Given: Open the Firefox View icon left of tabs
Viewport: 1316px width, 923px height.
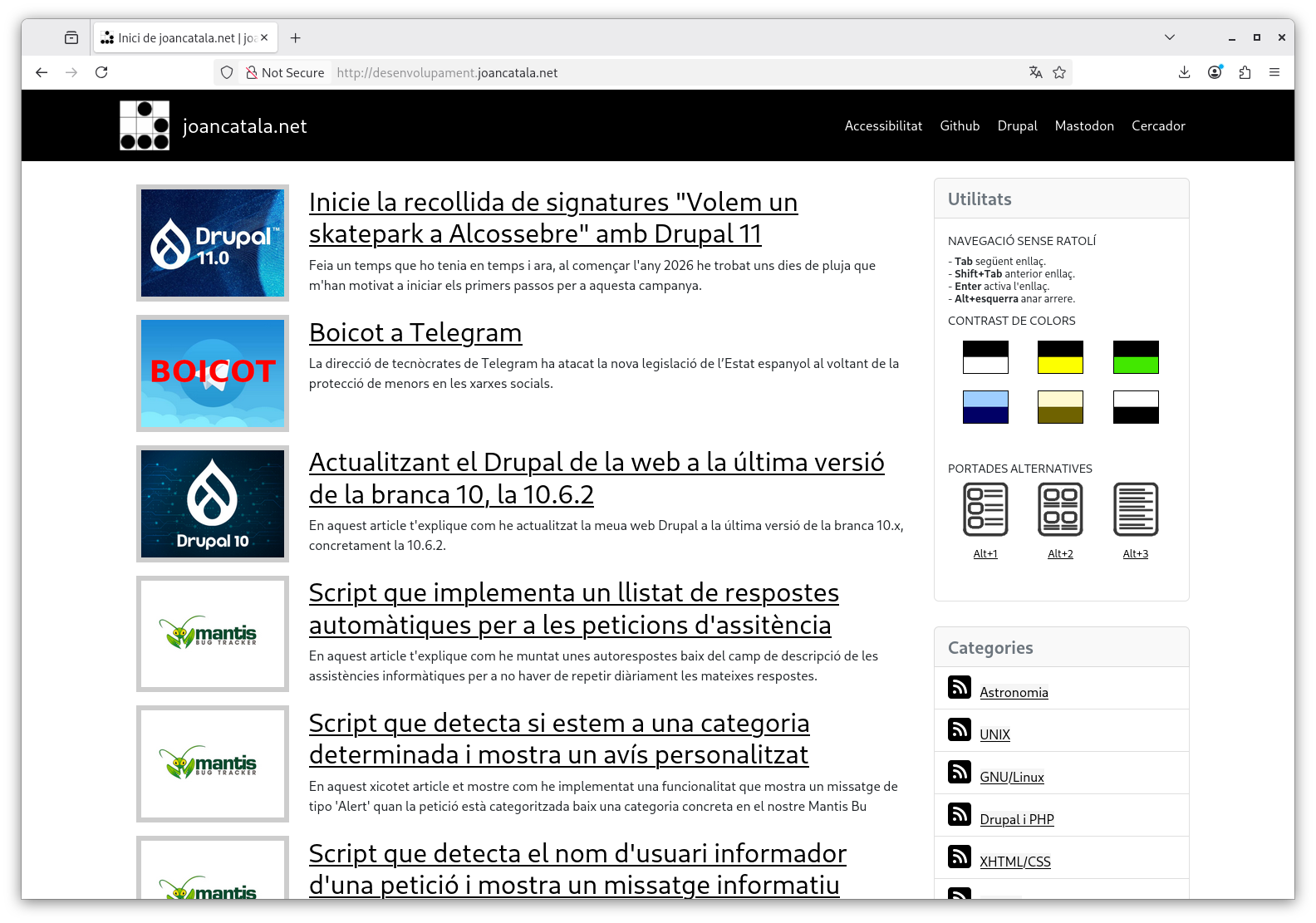Looking at the screenshot, I should [x=71, y=37].
